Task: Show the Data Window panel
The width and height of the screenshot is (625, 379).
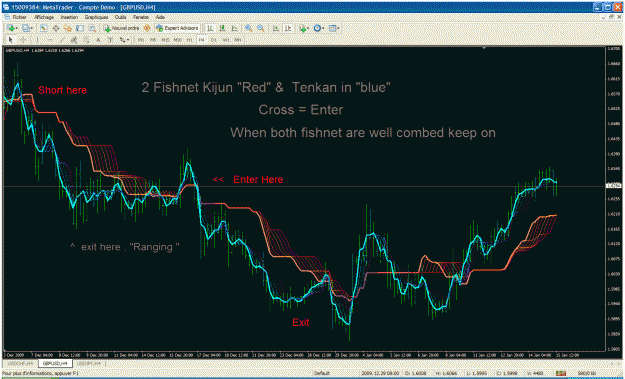Action: [x=56, y=28]
